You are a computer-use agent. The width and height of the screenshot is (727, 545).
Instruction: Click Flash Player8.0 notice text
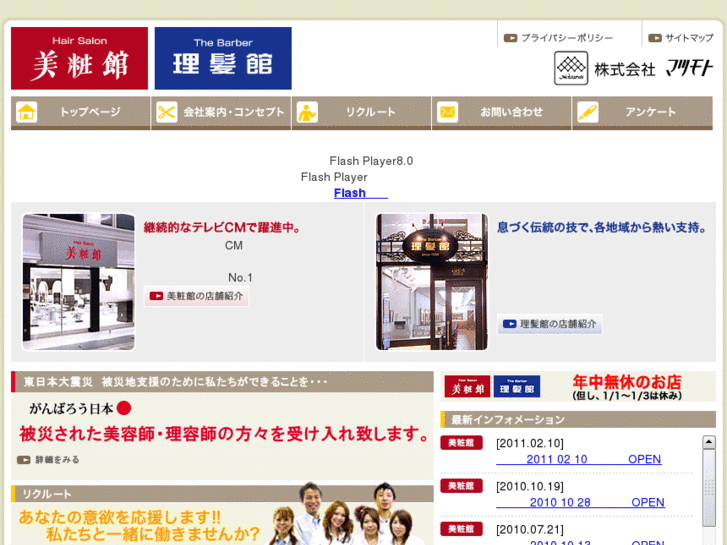[x=371, y=161]
